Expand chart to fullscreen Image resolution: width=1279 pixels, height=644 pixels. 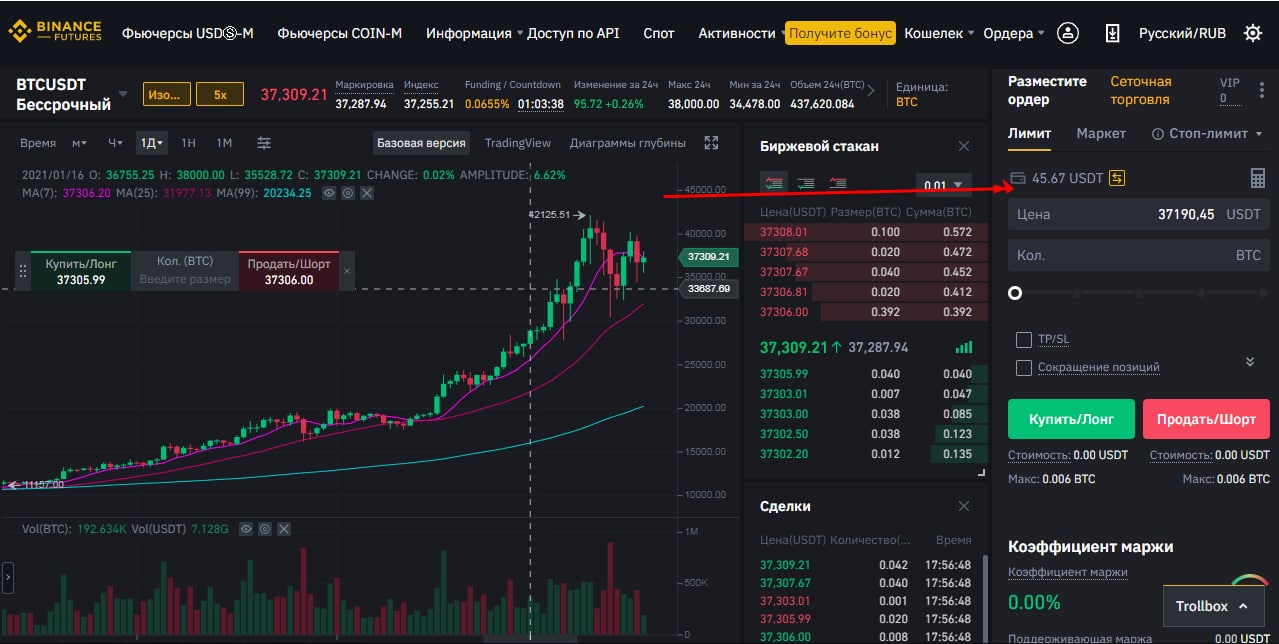click(712, 143)
